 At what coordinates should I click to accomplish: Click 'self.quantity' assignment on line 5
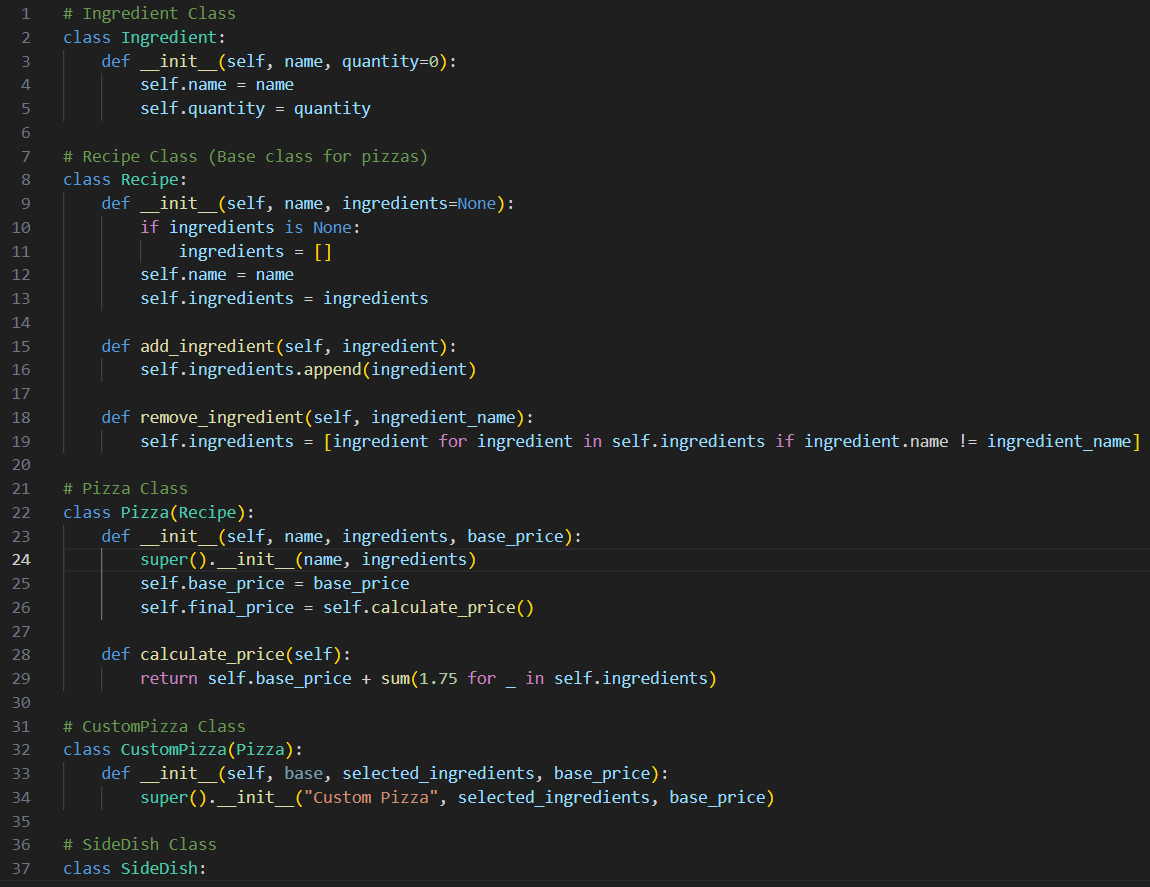point(202,109)
